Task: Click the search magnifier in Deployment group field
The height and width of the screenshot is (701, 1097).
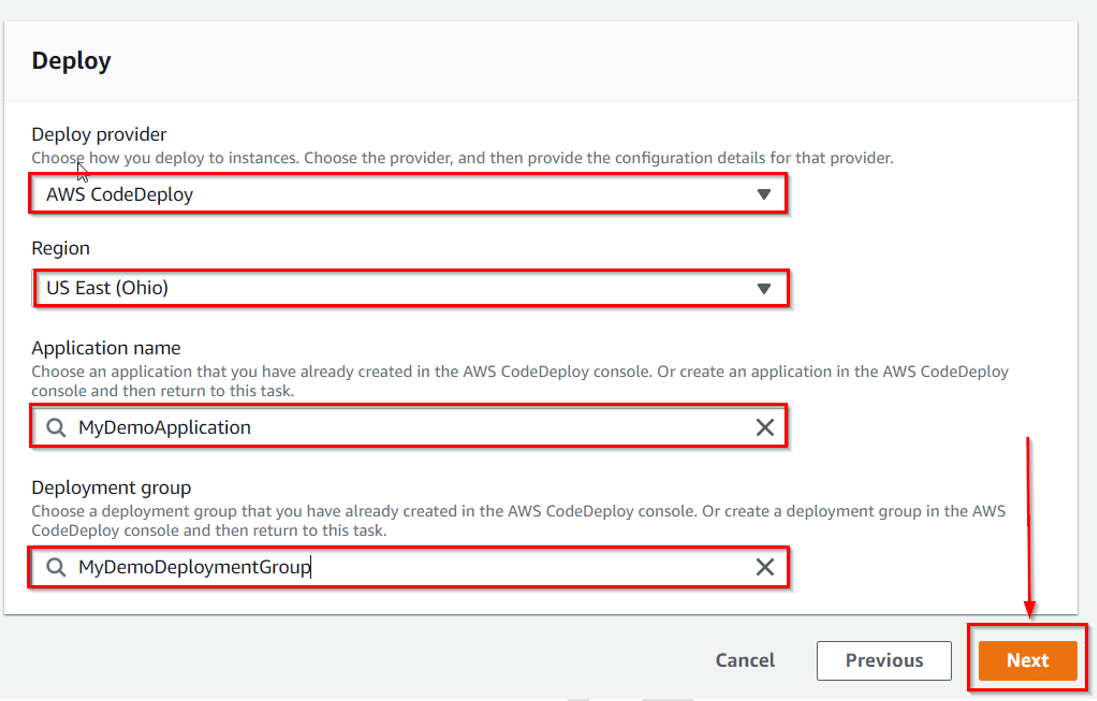Action: [x=55, y=567]
